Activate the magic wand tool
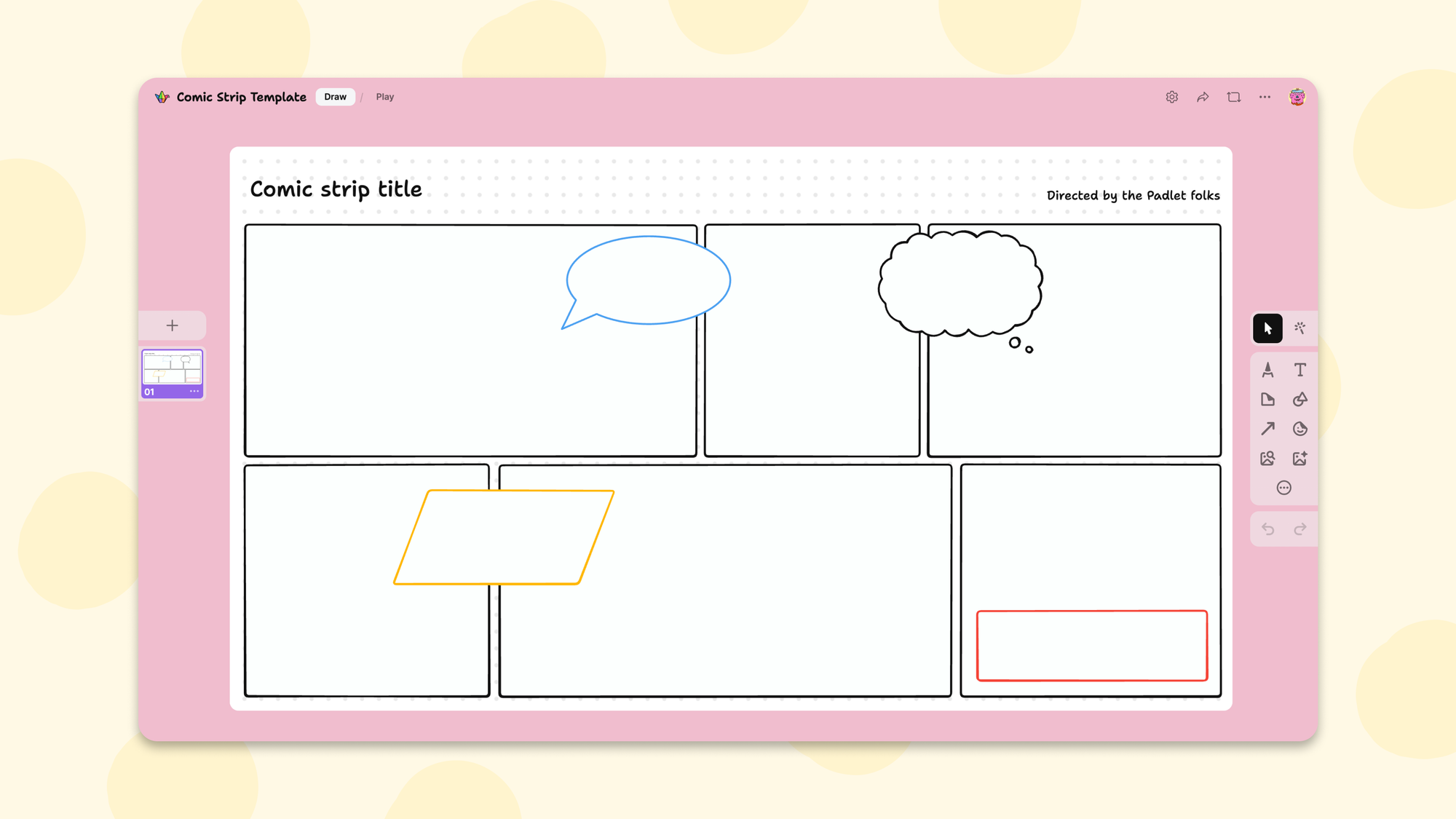Screen dimensions: 1456x819 click(1300, 329)
